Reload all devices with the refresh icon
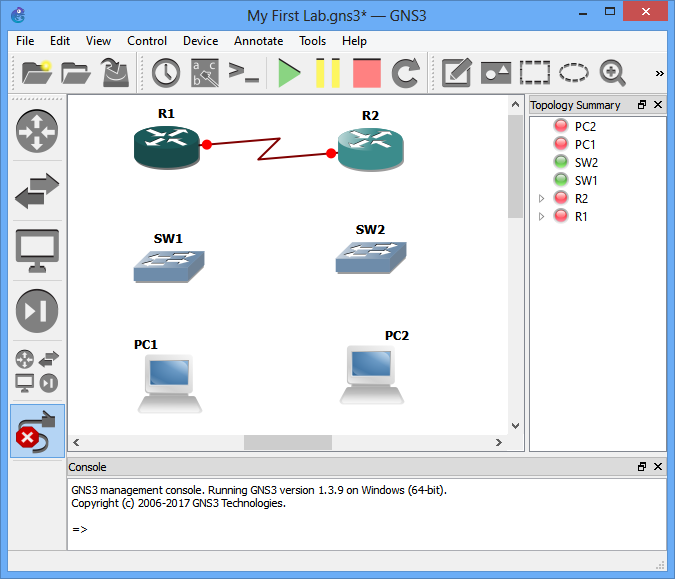Screen dimensions: 675x579 point(405,73)
